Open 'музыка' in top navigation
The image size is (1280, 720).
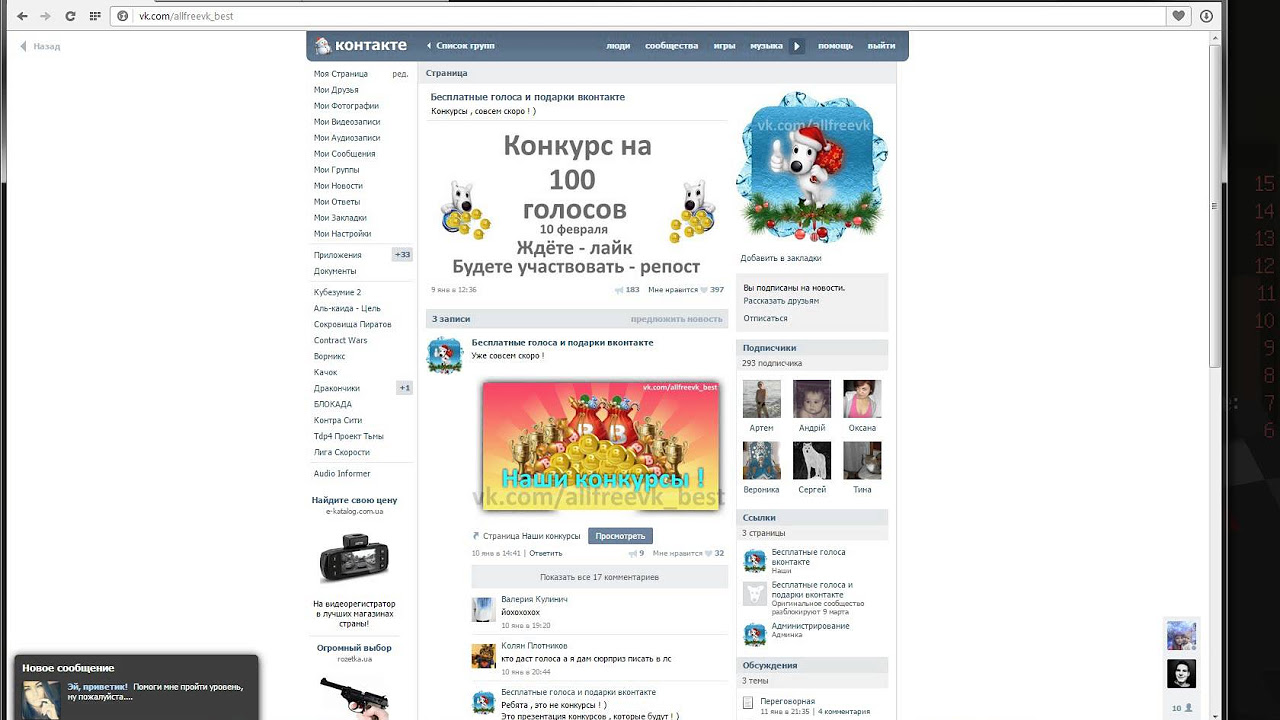pos(766,46)
